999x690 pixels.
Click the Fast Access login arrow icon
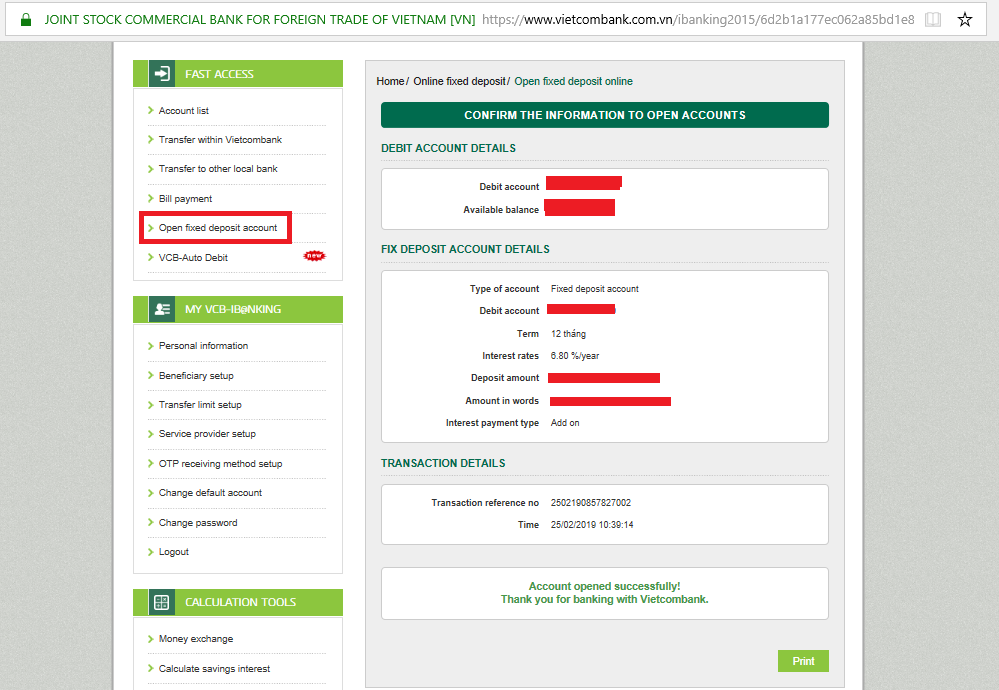(162, 74)
